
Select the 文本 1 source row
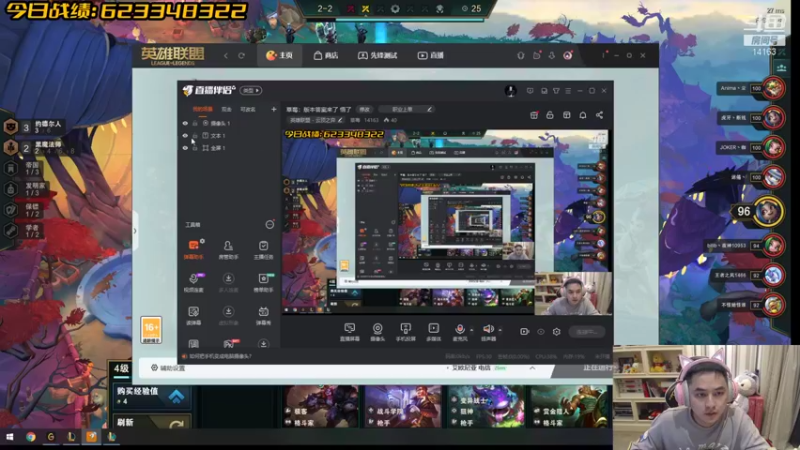[230, 135]
